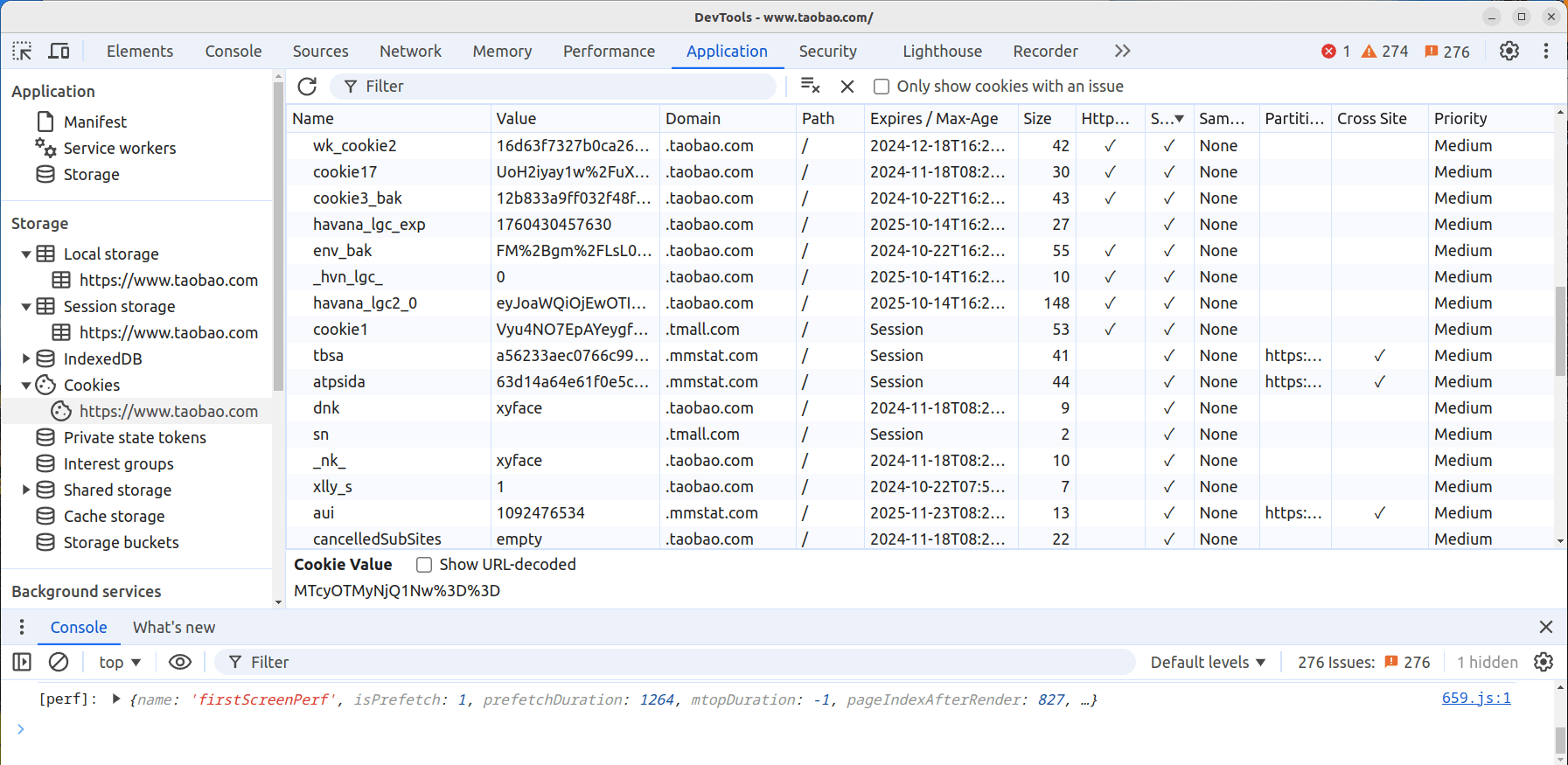Collapse the Local storage tree
Image resolution: width=1568 pixels, height=765 pixels.
[x=26, y=254]
